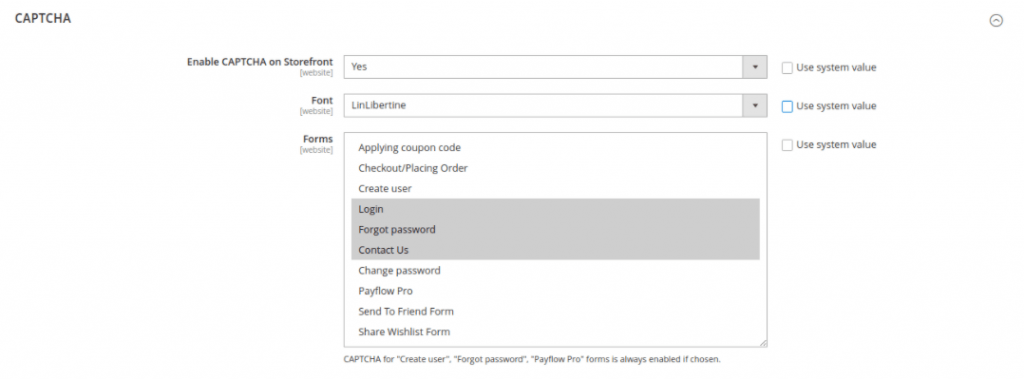Check Use system value for Font
This screenshot has height=379, width=1024.
[787, 106]
